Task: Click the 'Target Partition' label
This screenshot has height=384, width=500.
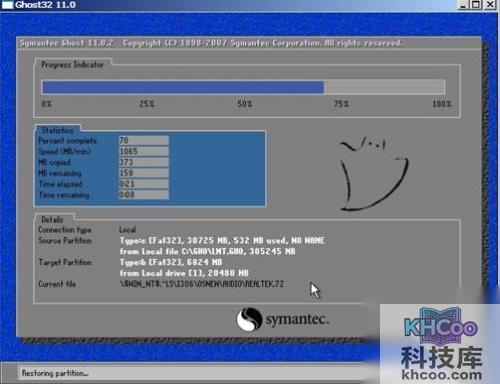Action: tap(65, 262)
